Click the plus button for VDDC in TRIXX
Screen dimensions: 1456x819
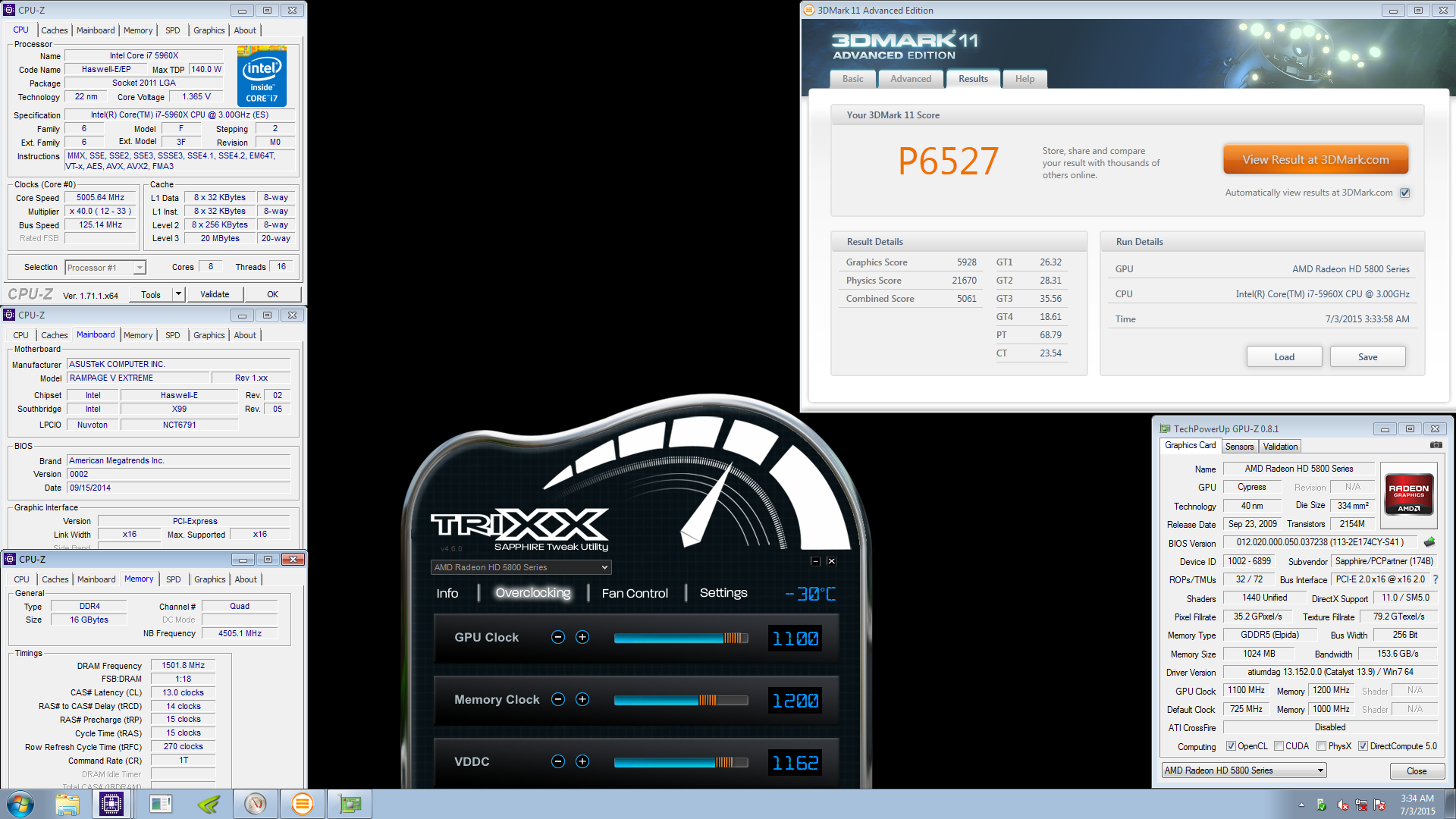click(x=582, y=761)
